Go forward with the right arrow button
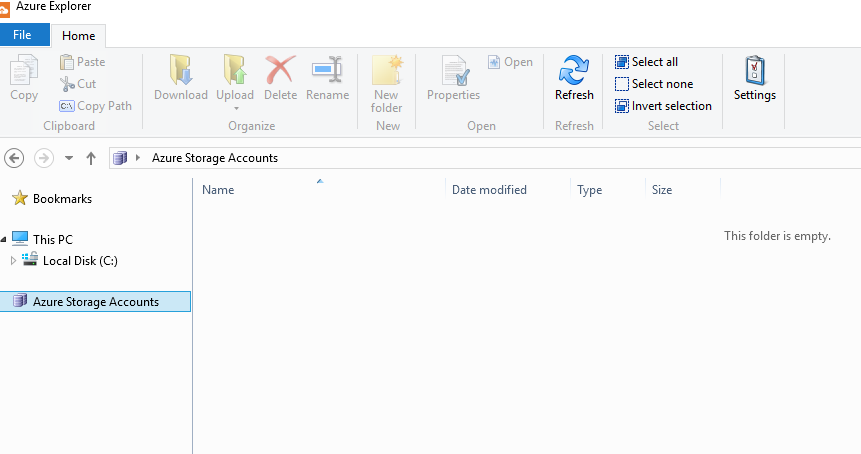This screenshot has height=454, width=861. 44,158
